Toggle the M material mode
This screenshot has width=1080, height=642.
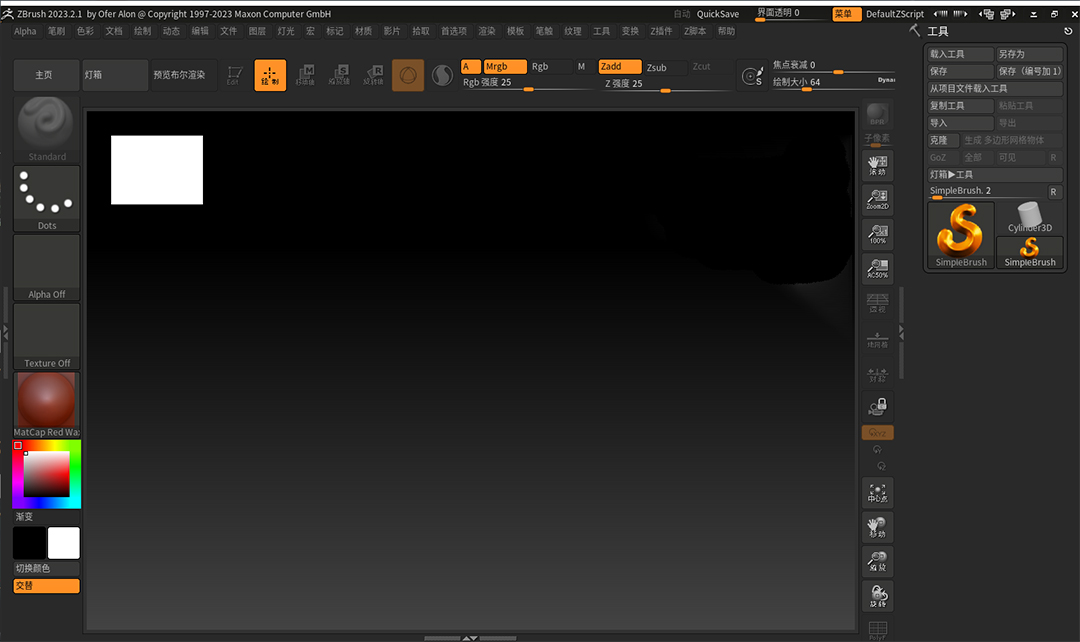(x=581, y=66)
